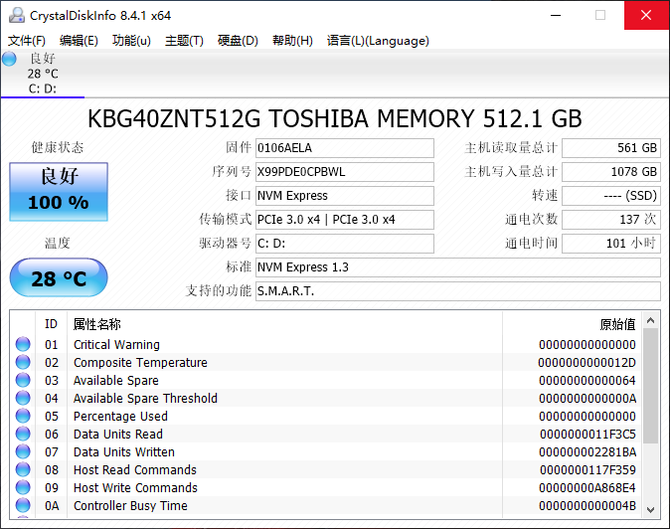Click the firmware field 0106AELA
Image resolution: width=670 pixels, height=529 pixels.
coord(345,148)
